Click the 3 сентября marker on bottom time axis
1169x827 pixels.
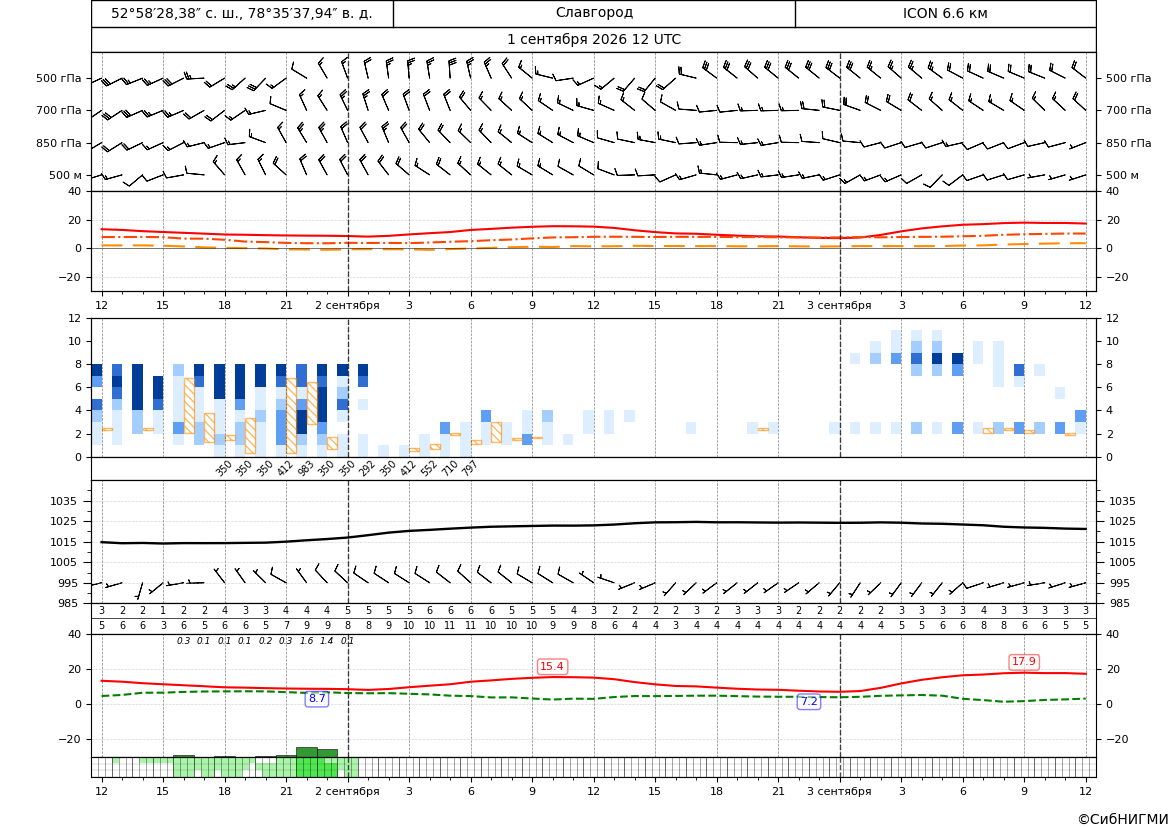point(839,791)
